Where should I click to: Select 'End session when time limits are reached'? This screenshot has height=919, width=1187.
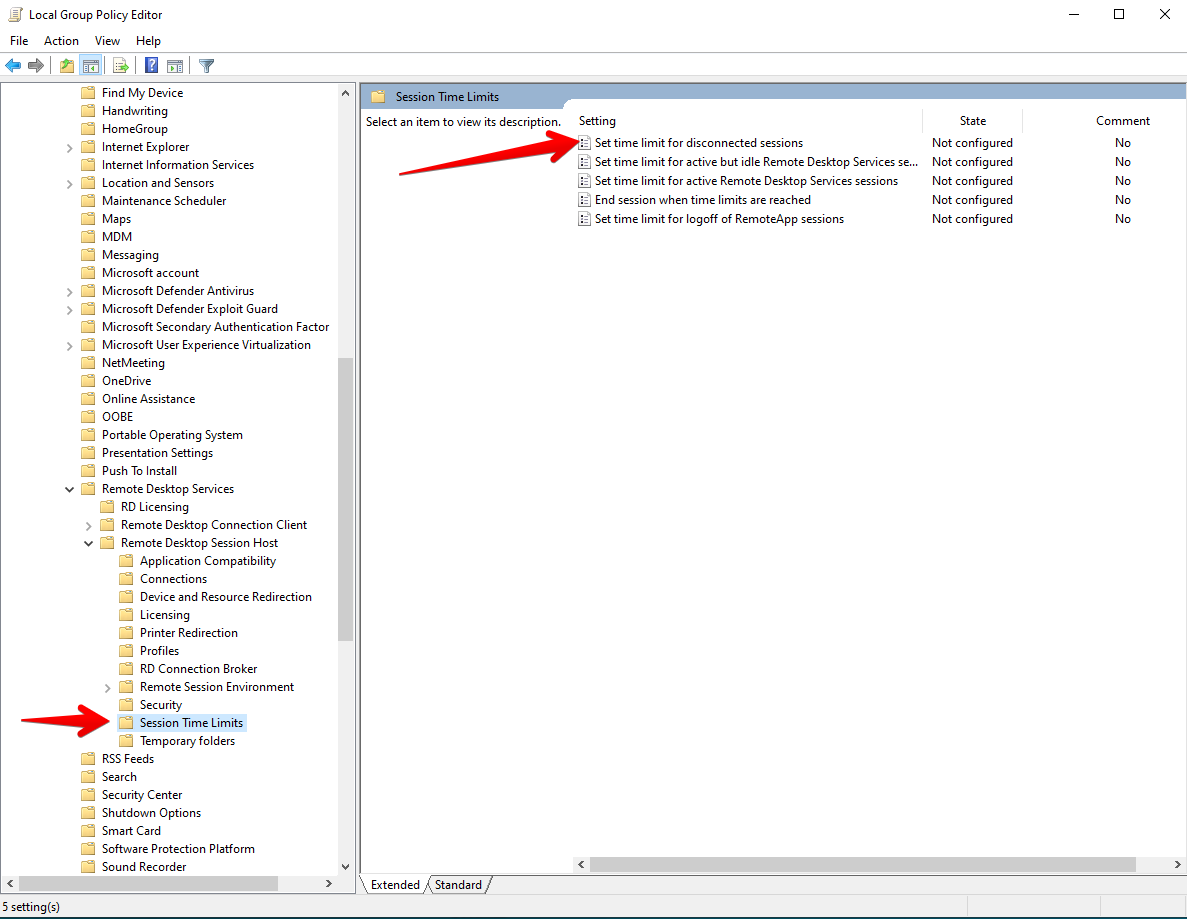pos(702,200)
